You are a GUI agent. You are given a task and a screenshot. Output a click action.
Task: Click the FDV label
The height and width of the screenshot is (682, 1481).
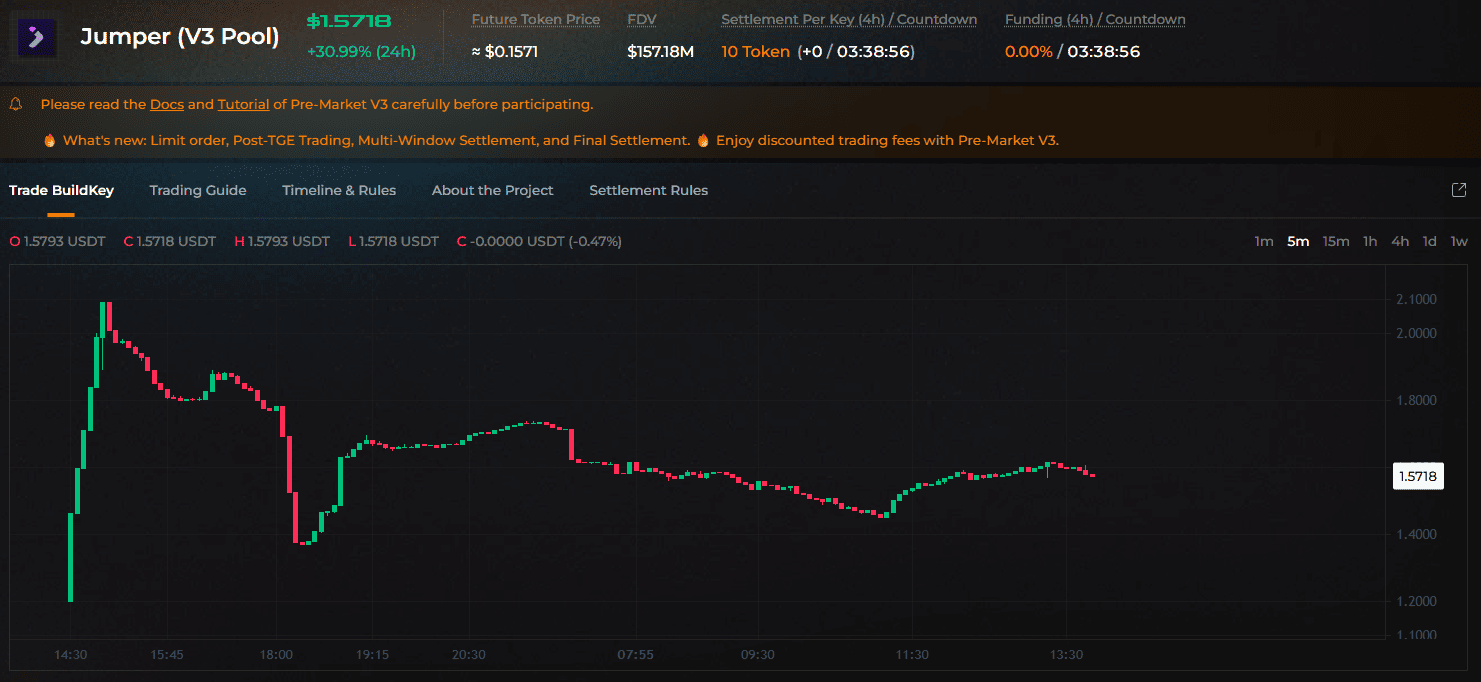pos(642,19)
